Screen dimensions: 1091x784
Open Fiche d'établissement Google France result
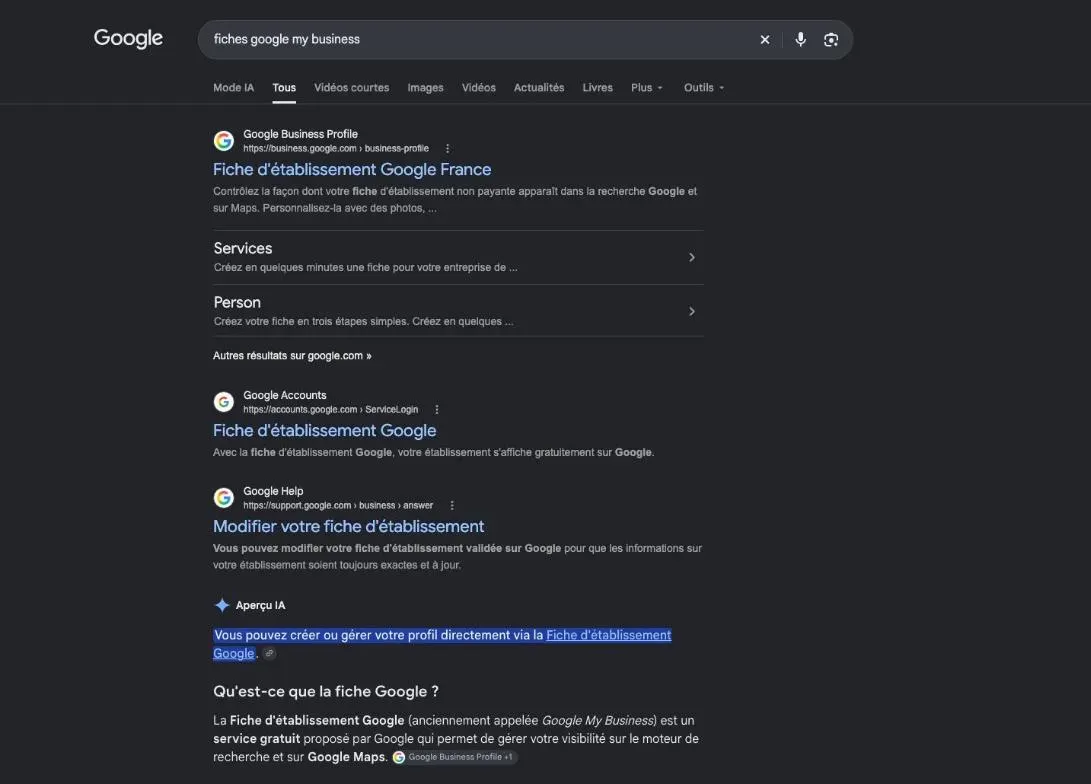tap(352, 169)
